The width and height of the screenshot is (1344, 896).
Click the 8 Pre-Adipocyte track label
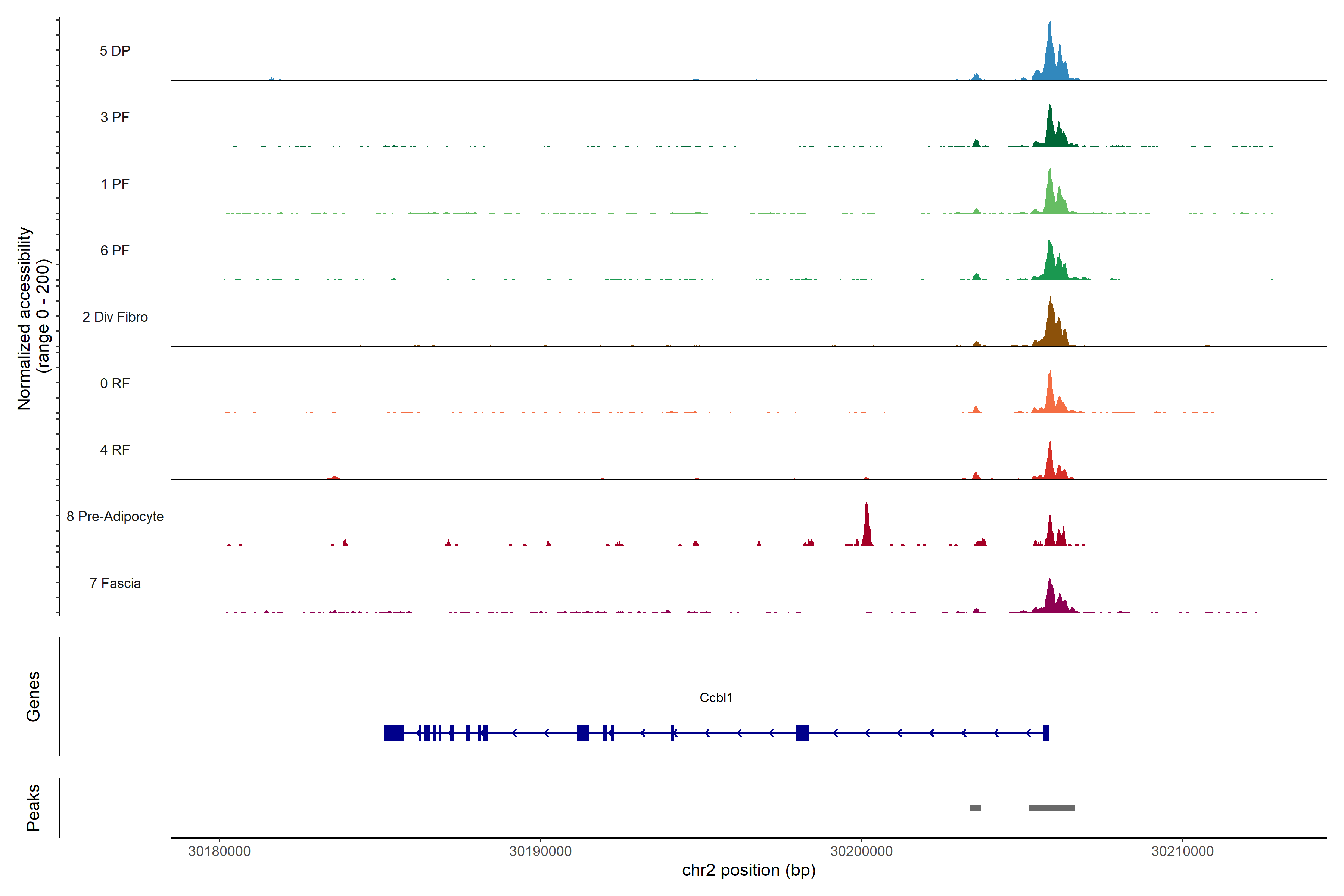pos(115,517)
